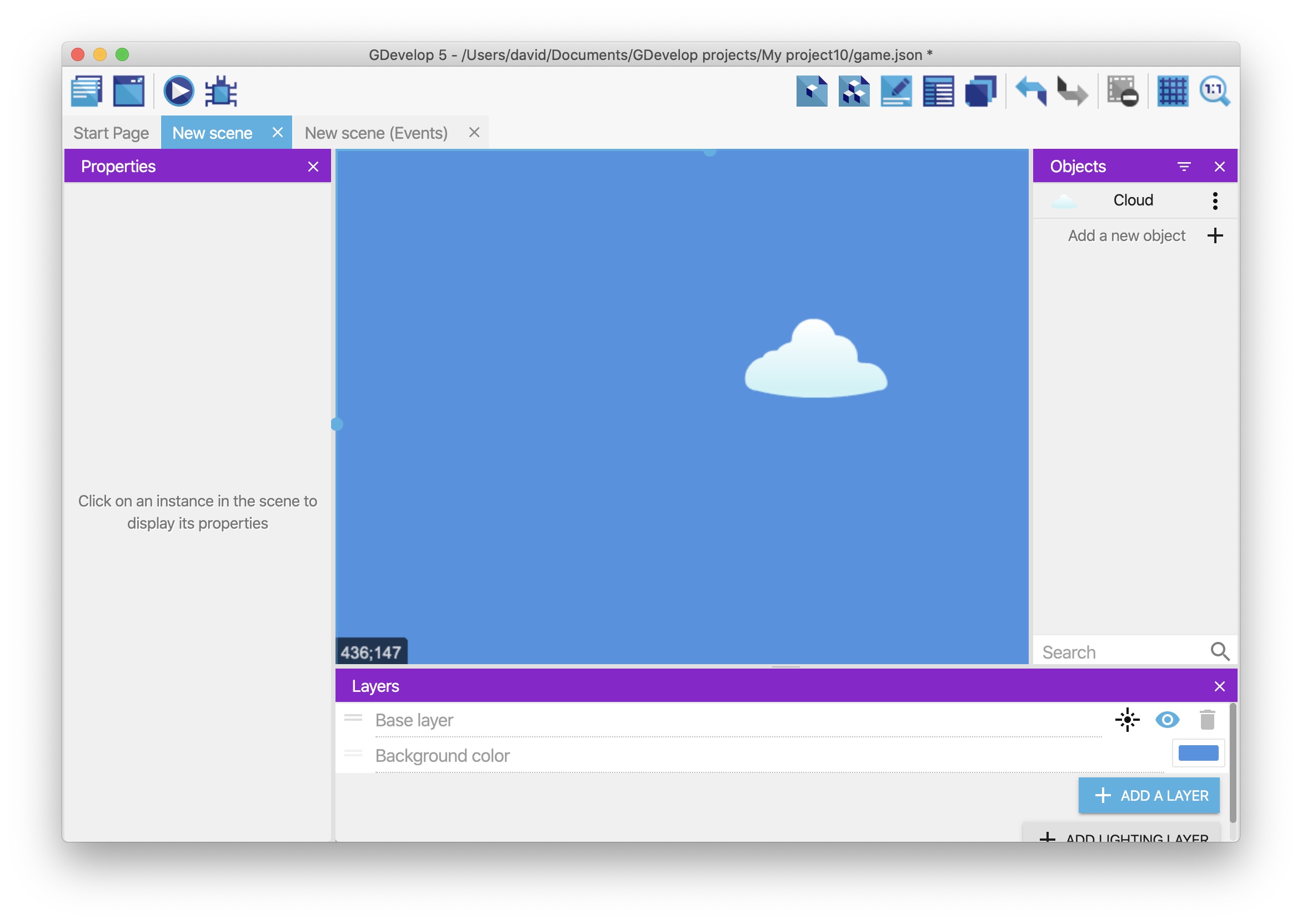Open Base layer lighting effects icon
The height and width of the screenshot is (924, 1302).
pyautogui.click(x=1127, y=720)
